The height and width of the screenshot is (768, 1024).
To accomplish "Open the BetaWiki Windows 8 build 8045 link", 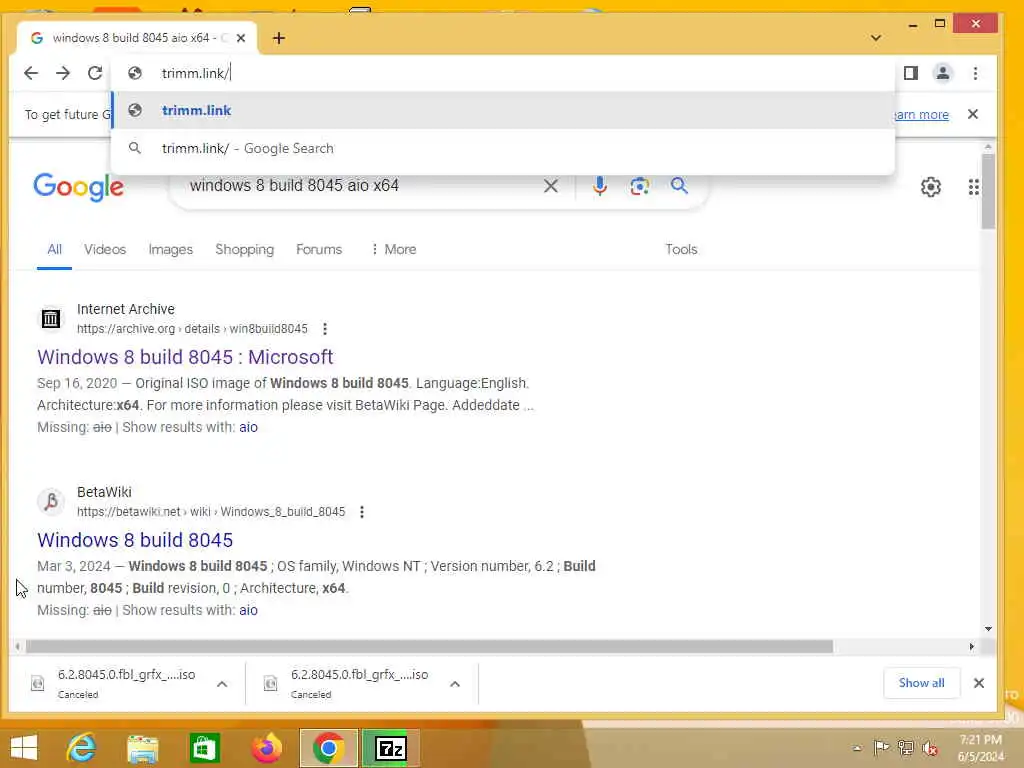I will pyautogui.click(x=135, y=540).
